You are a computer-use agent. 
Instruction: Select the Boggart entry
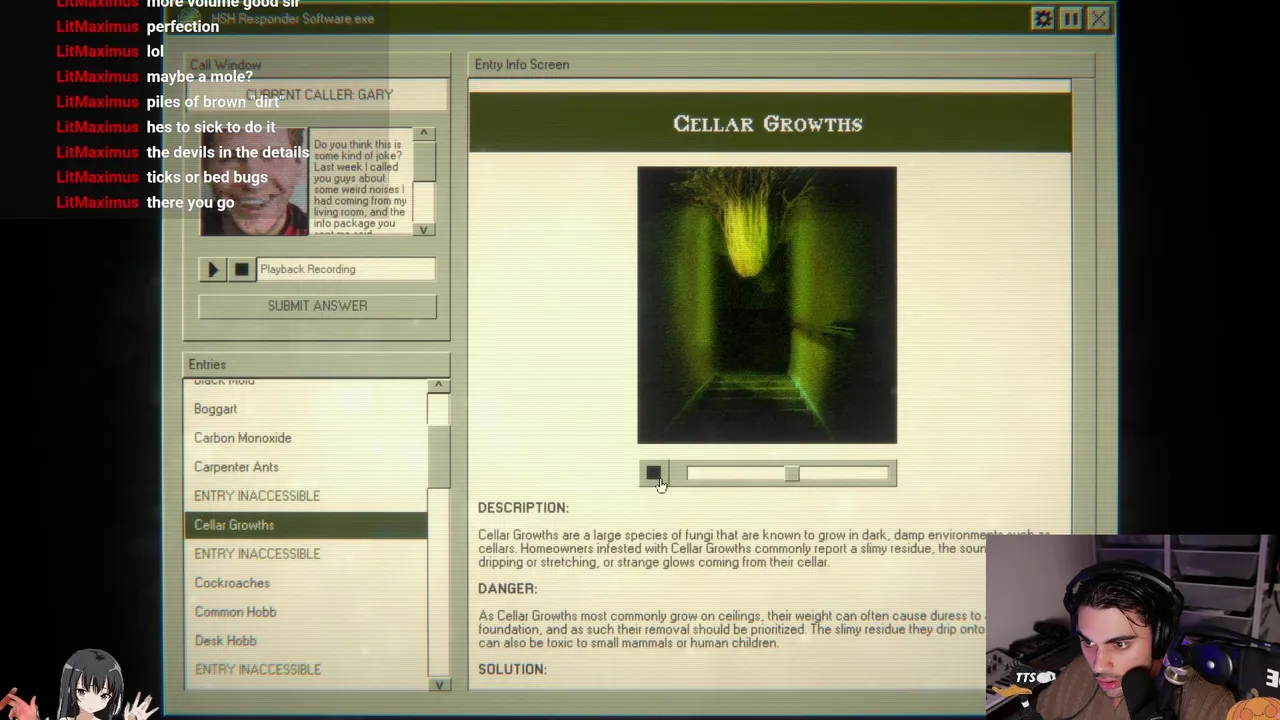[305, 409]
